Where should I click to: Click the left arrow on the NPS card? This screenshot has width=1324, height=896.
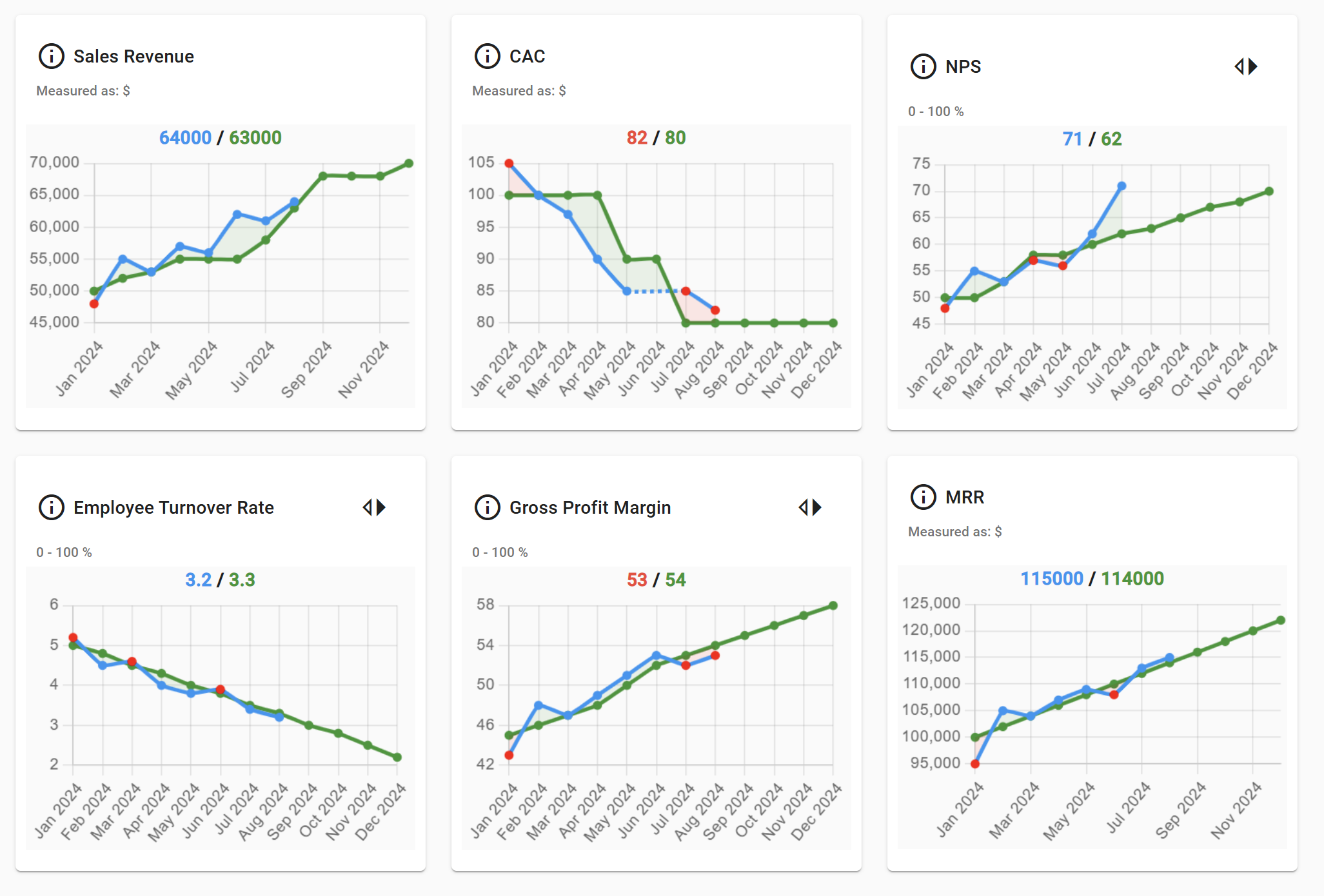pos(1239,66)
